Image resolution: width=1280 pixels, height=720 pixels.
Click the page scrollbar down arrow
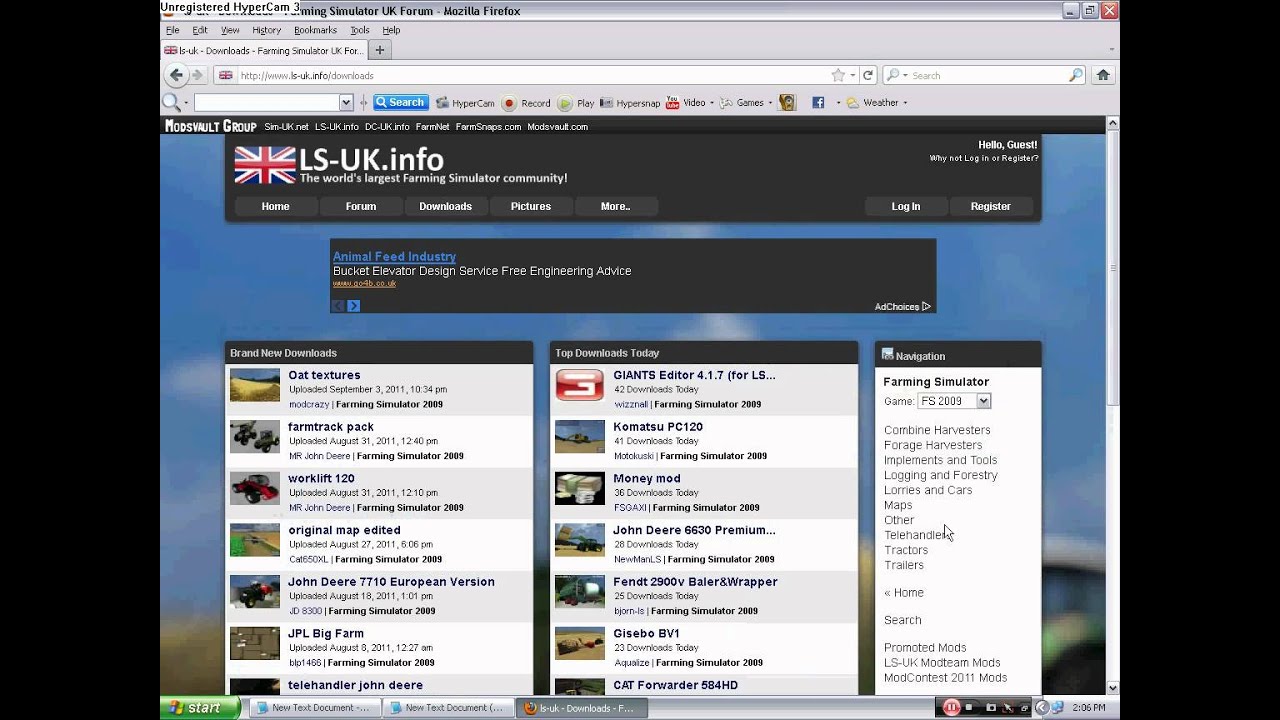pos(1113,687)
